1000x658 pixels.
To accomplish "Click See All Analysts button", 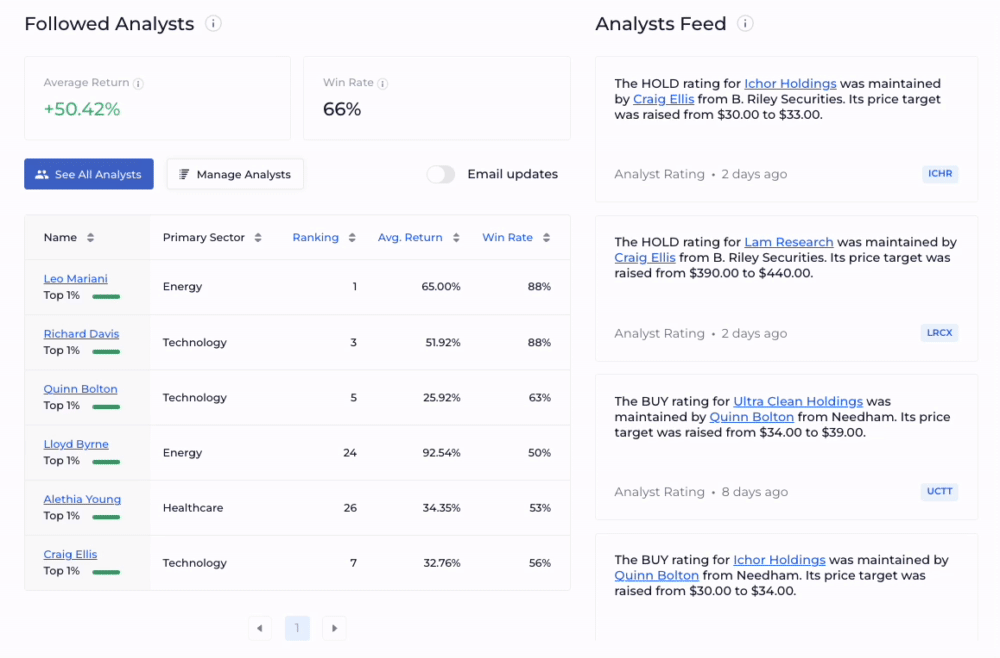I will 89,174.
